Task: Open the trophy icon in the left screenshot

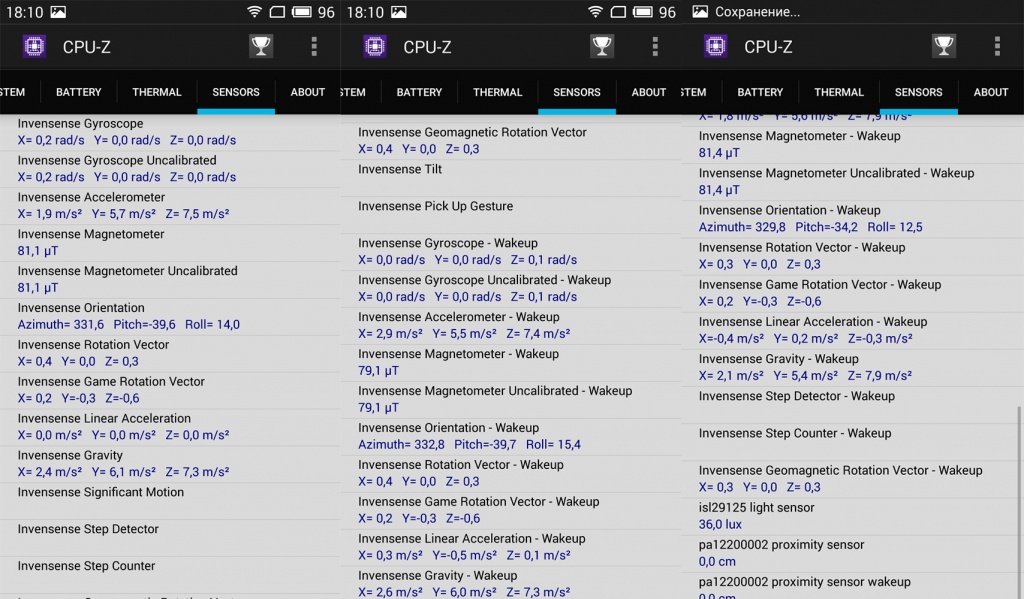Action: (x=261, y=46)
